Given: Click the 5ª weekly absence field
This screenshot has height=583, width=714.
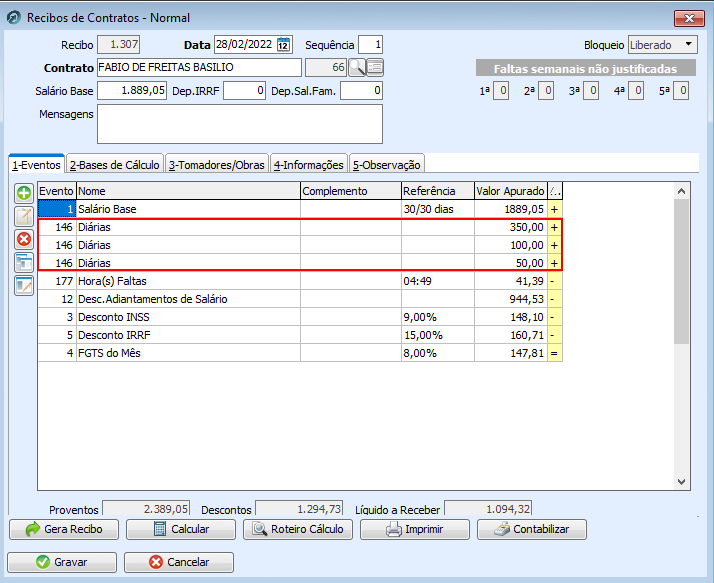Looking at the screenshot, I should coord(681,91).
